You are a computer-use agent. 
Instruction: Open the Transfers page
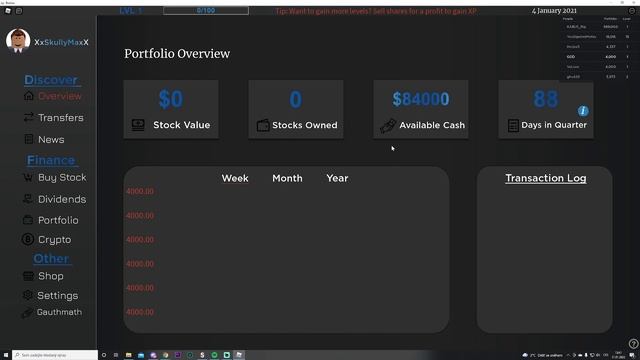coord(60,118)
